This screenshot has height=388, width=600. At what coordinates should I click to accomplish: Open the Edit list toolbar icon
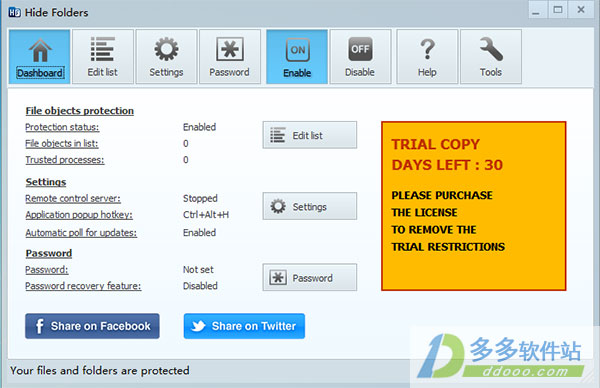coord(103,57)
